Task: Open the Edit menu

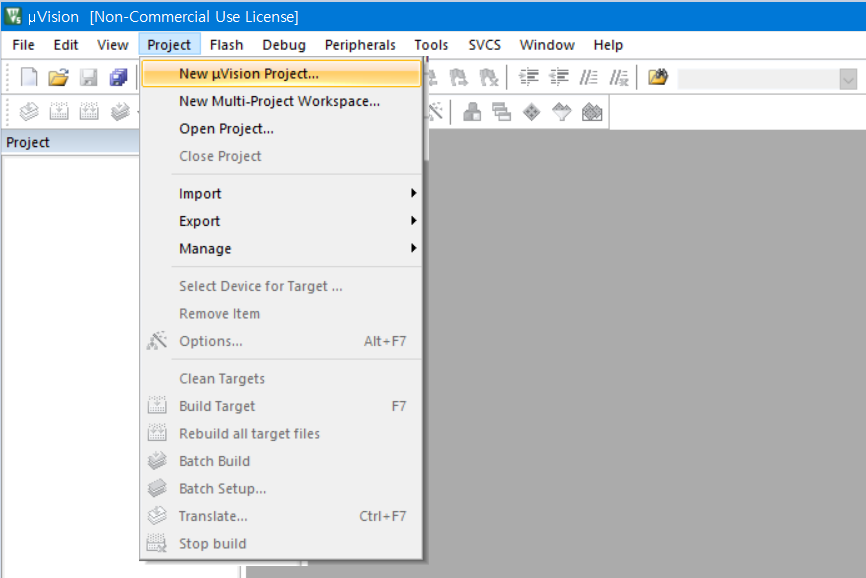Action: click(x=66, y=45)
